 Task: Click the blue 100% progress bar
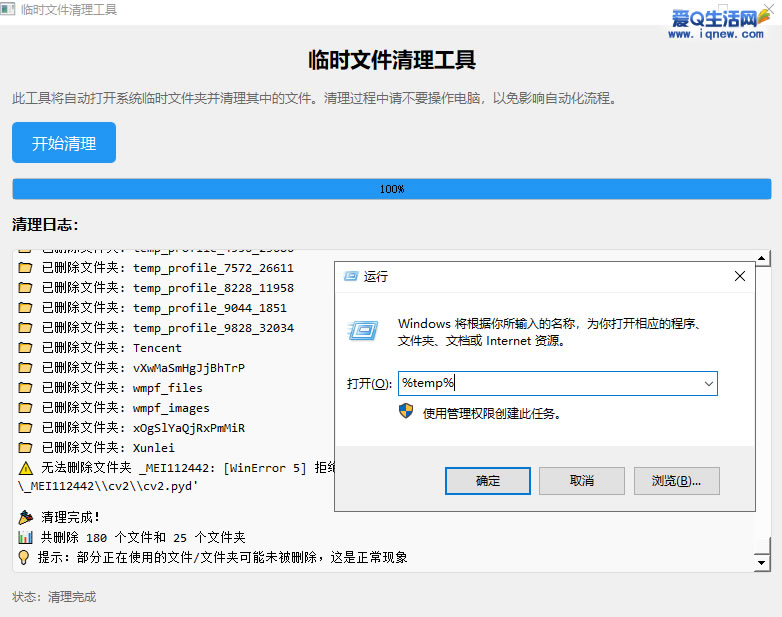391,189
